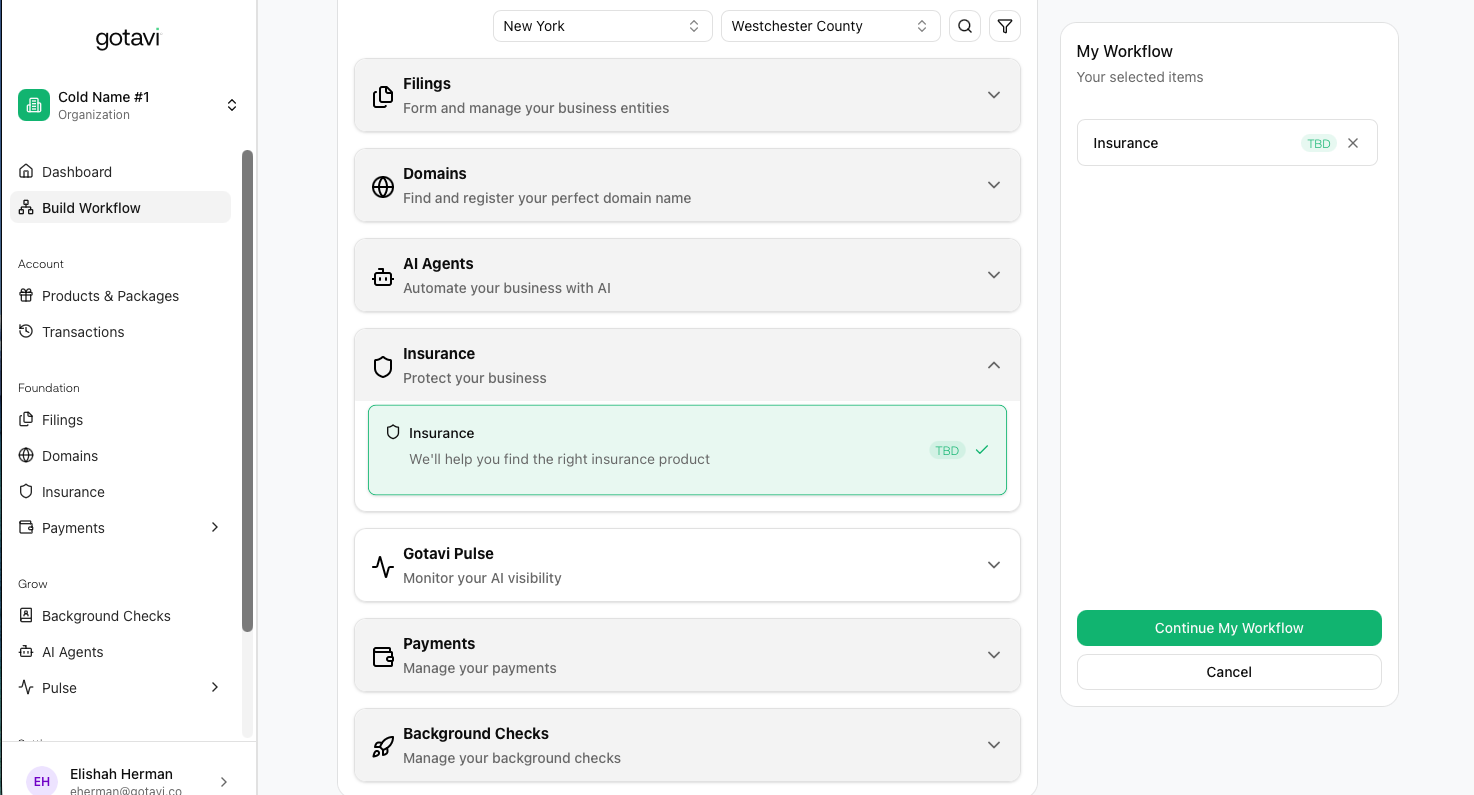Expand the Gotavi Pulse section chevron
The width and height of the screenshot is (1474, 795).
pyautogui.click(x=994, y=565)
